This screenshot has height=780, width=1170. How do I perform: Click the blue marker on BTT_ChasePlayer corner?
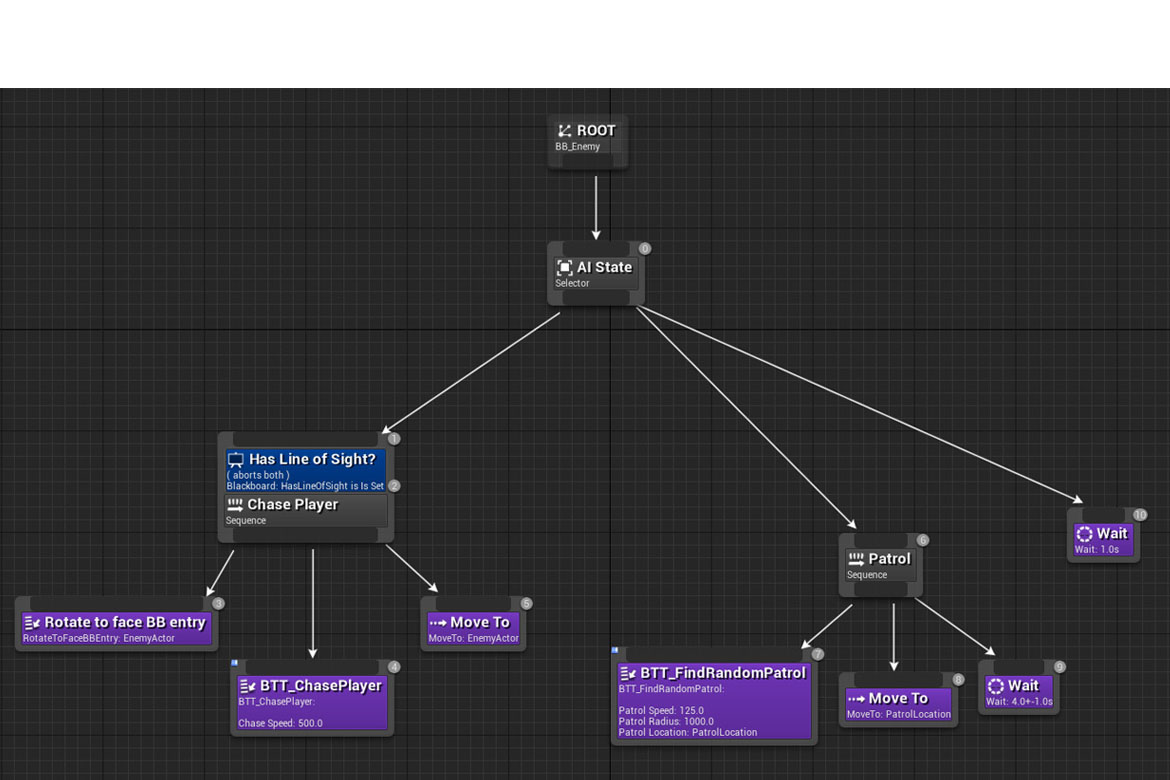(x=235, y=663)
